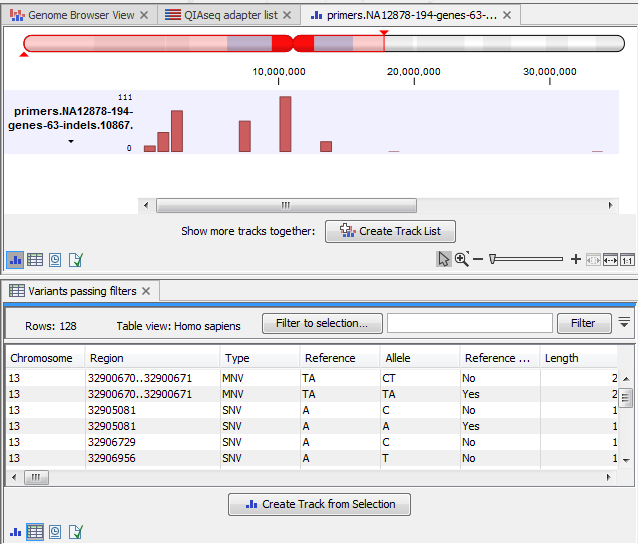
Task: Click the fit width zoom icon
Action: click(x=610, y=260)
